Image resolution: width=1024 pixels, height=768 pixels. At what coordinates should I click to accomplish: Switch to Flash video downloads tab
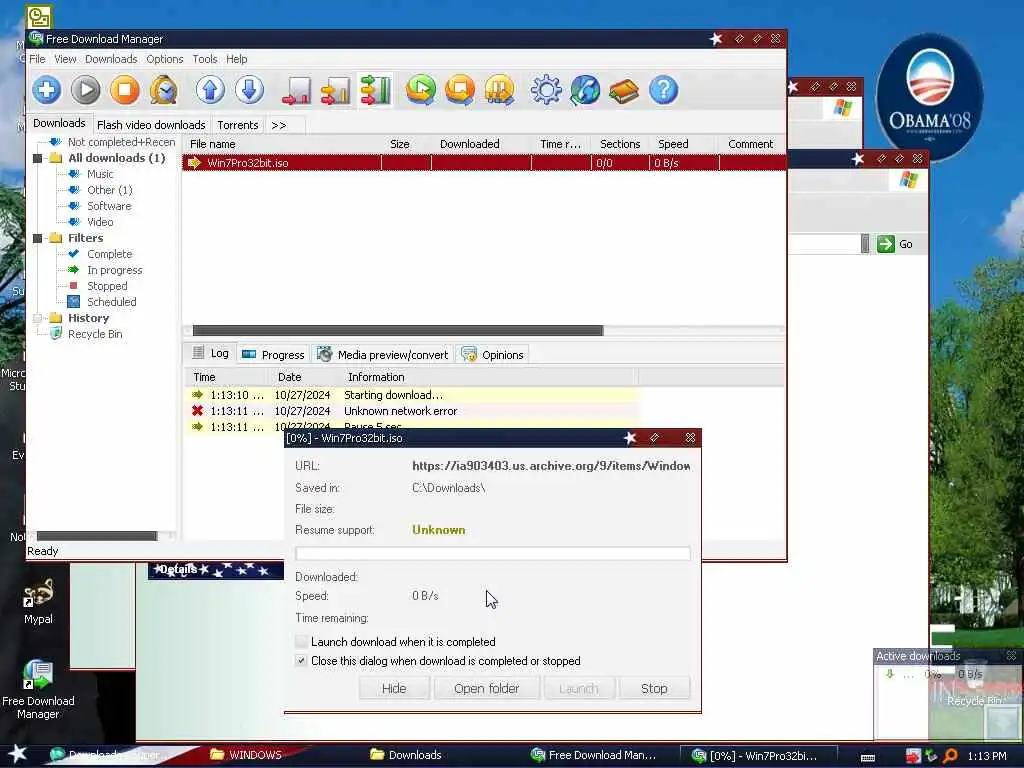click(151, 125)
